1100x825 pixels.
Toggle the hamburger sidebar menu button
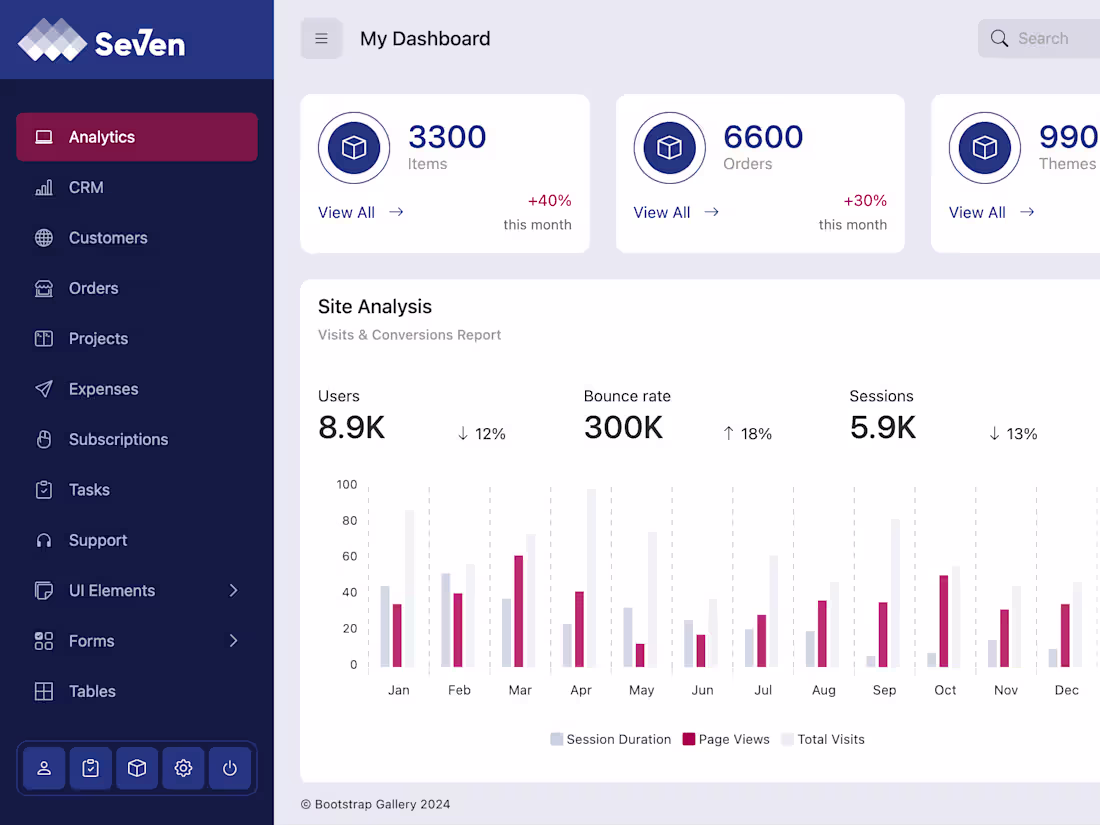pyautogui.click(x=321, y=39)
